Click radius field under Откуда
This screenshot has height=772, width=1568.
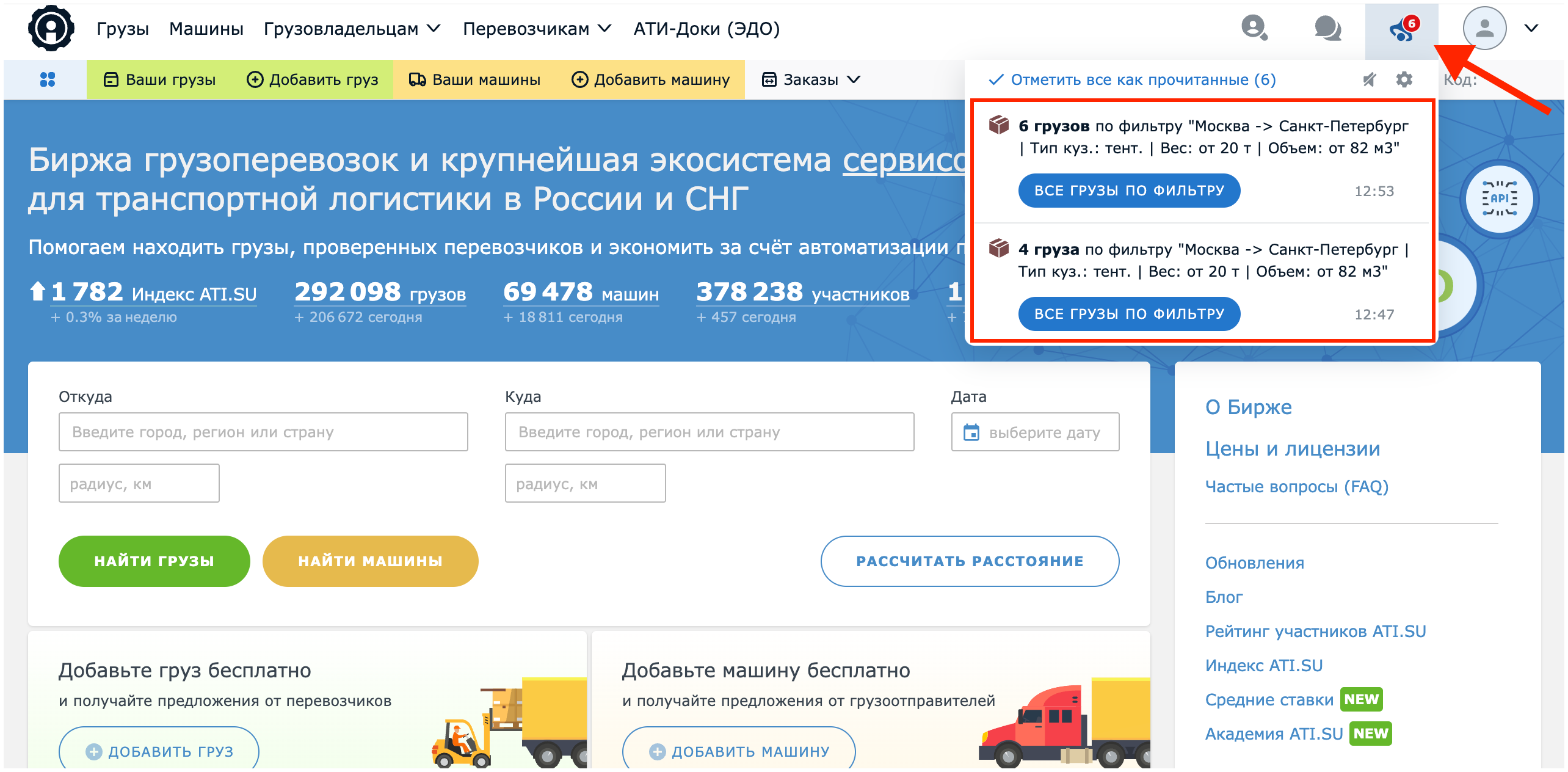click(x=139, y=483)
